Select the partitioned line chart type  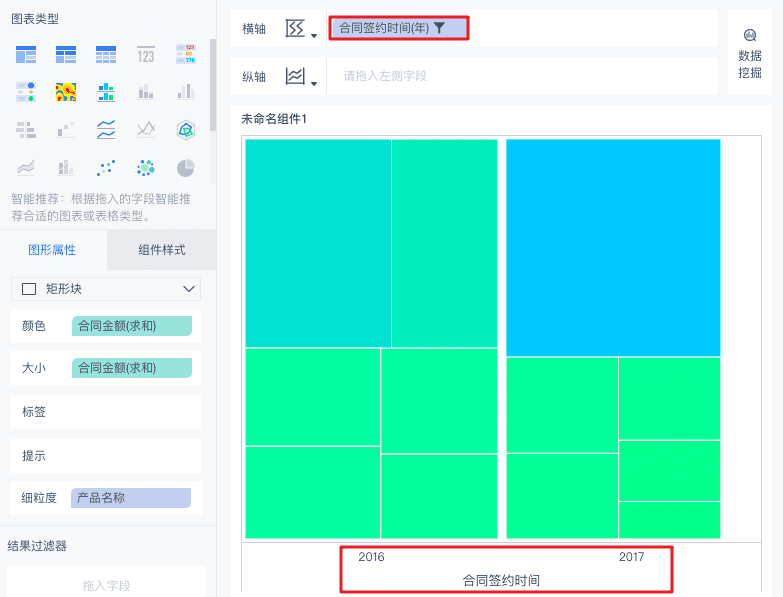[106, 130]
